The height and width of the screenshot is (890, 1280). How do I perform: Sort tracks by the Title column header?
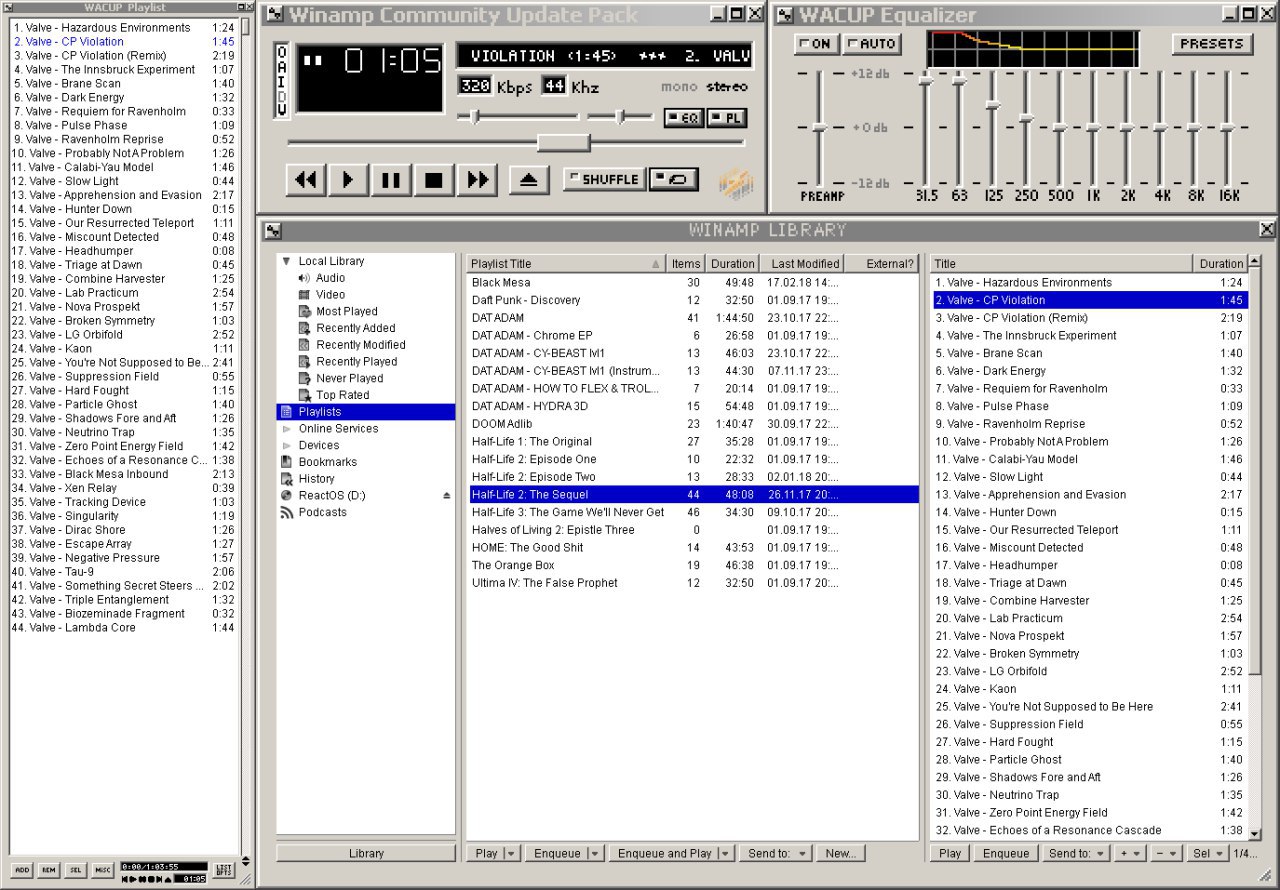coord(1062,264)
